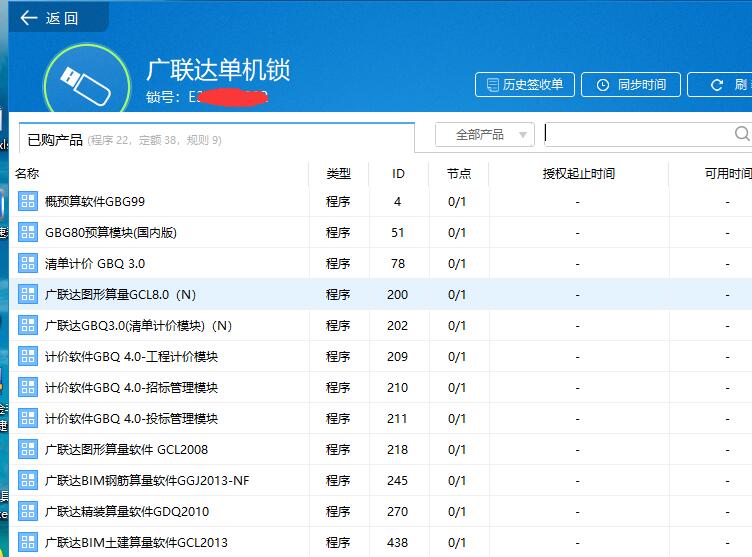This screenshot has height=557, width=752.
Task: Click into the product search input field
Action: (x=638, y=134)
